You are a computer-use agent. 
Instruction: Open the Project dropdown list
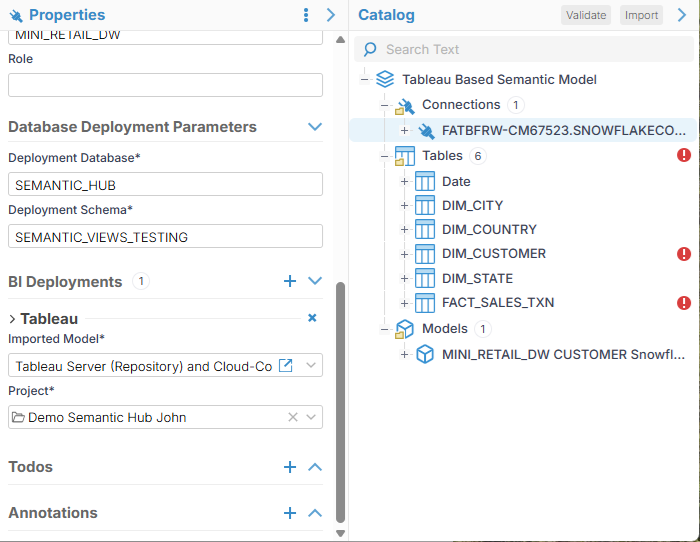tap(311, 417)
